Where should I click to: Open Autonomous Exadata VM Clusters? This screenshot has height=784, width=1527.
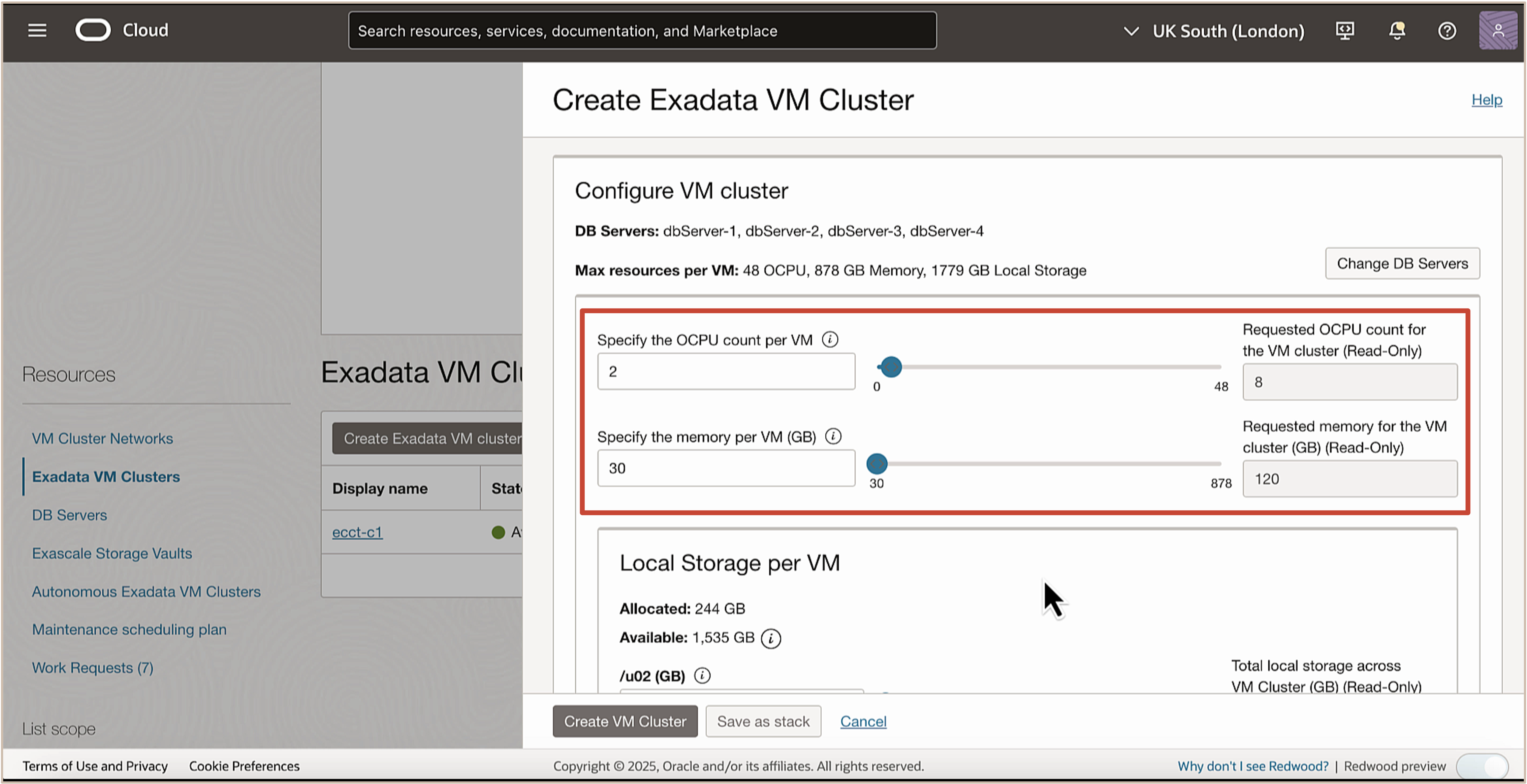click(146, 591)
